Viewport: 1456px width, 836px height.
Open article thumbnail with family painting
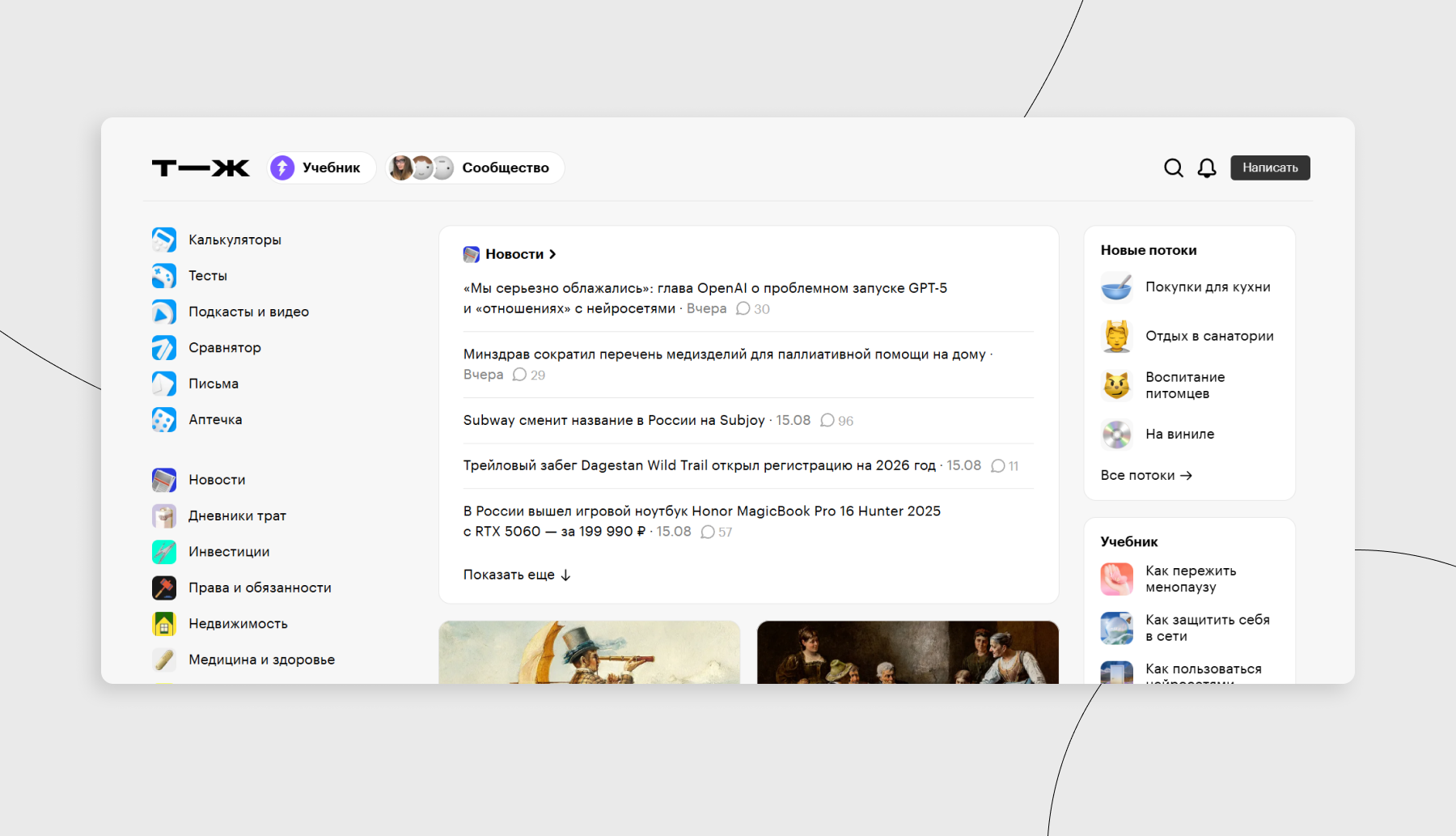pos(908,652)
